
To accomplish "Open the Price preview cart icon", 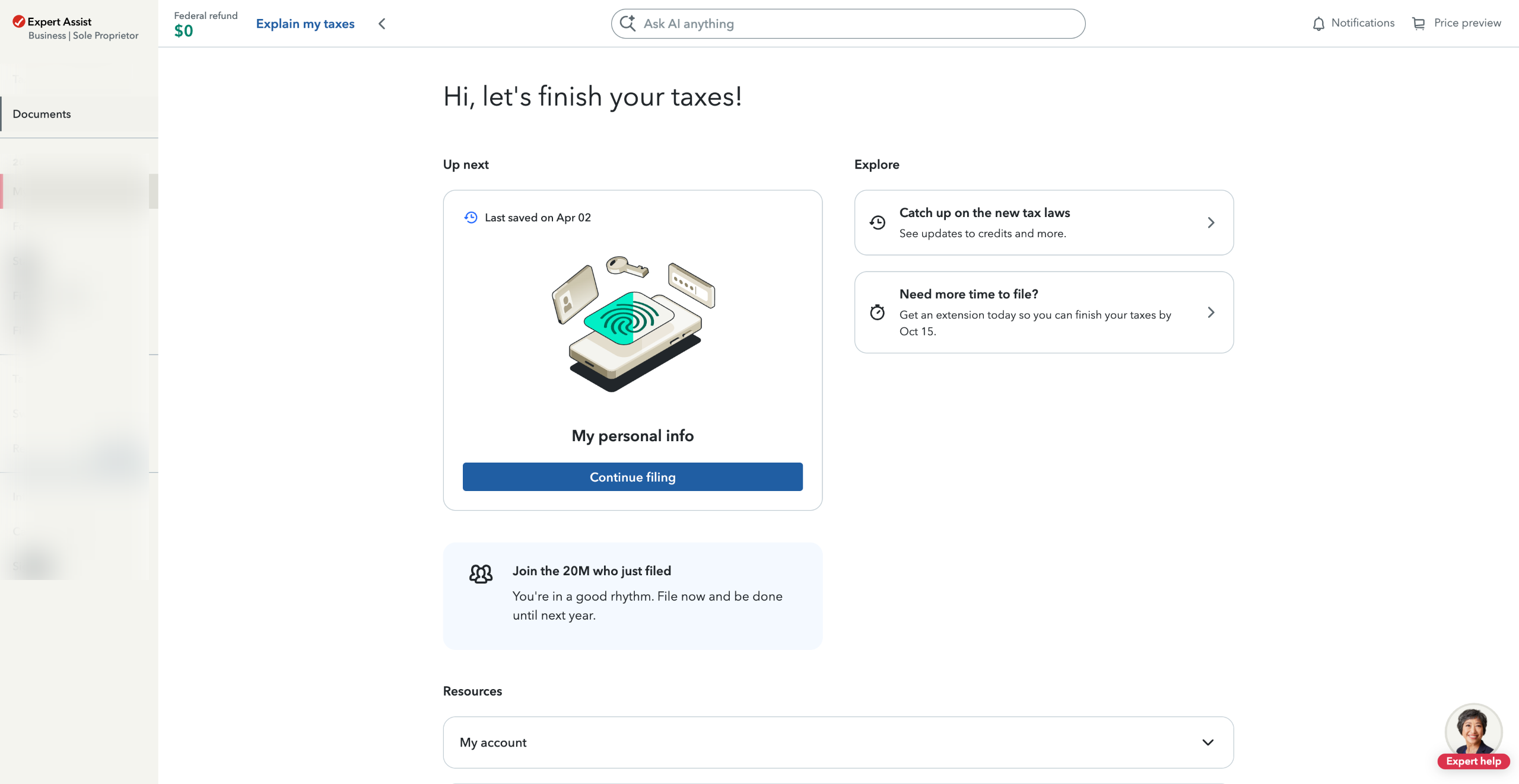I will (1418, 24).
